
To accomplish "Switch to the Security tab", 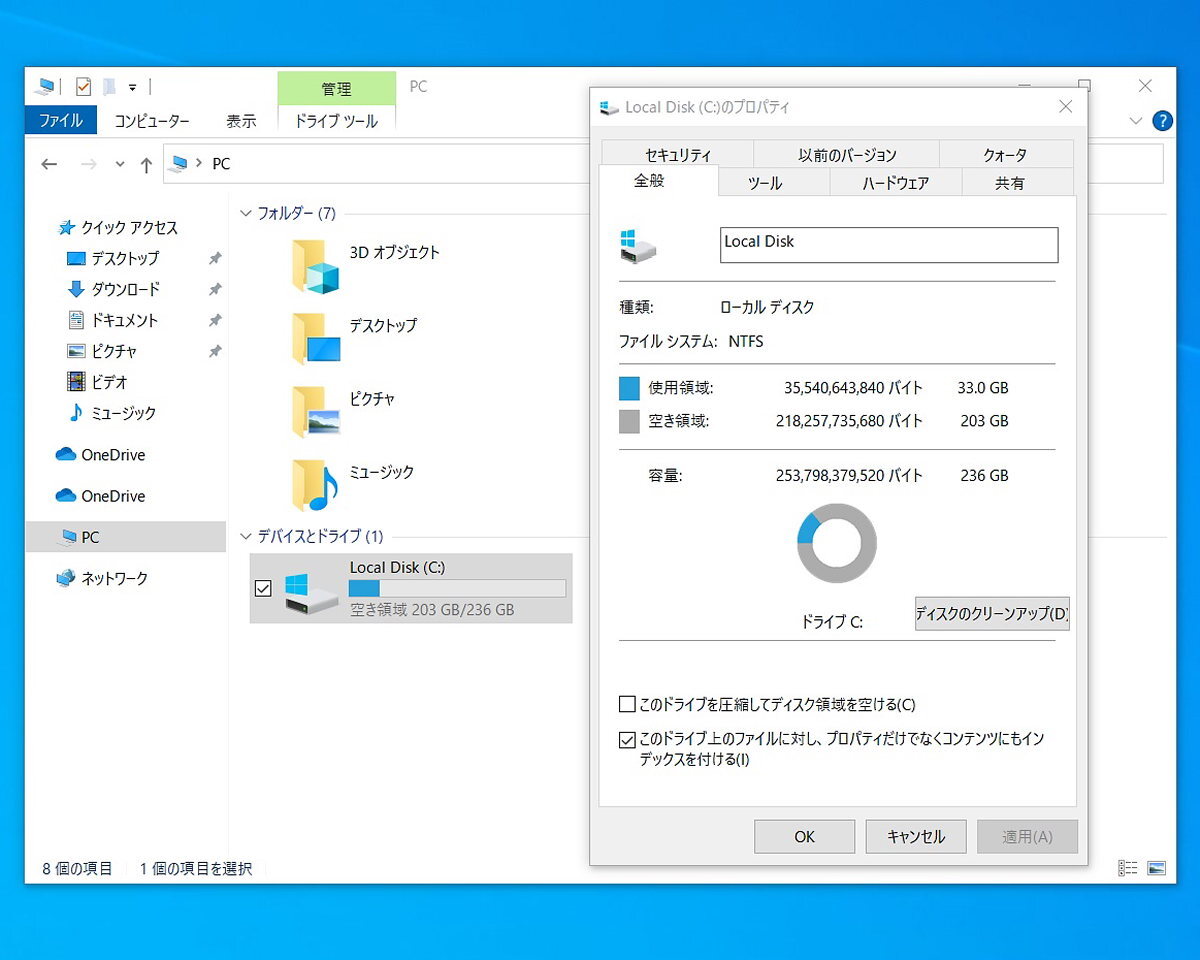I will [x=677, y=154].
